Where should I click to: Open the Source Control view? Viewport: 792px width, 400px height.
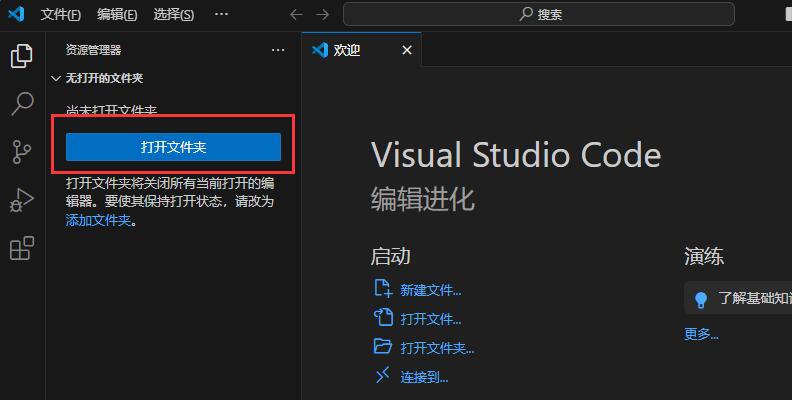[21, 152]
